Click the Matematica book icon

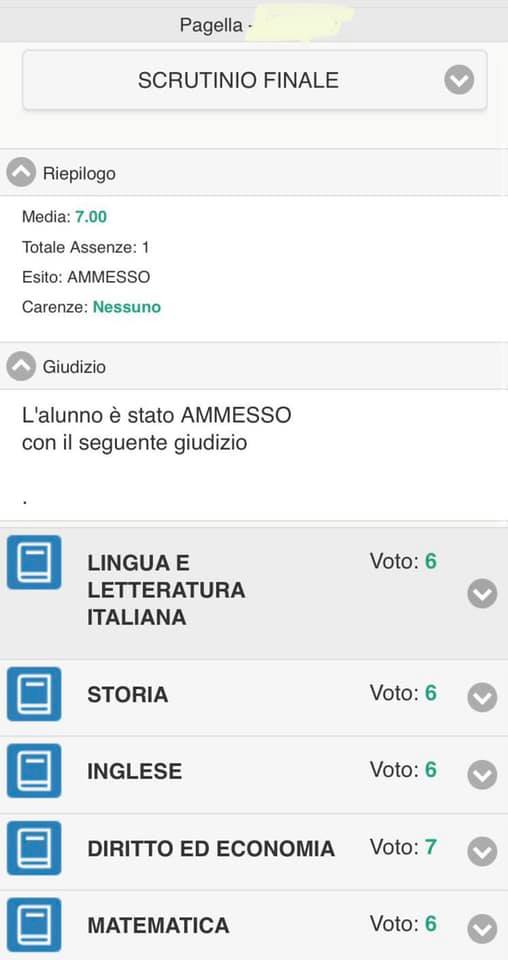tap(34, 924)
